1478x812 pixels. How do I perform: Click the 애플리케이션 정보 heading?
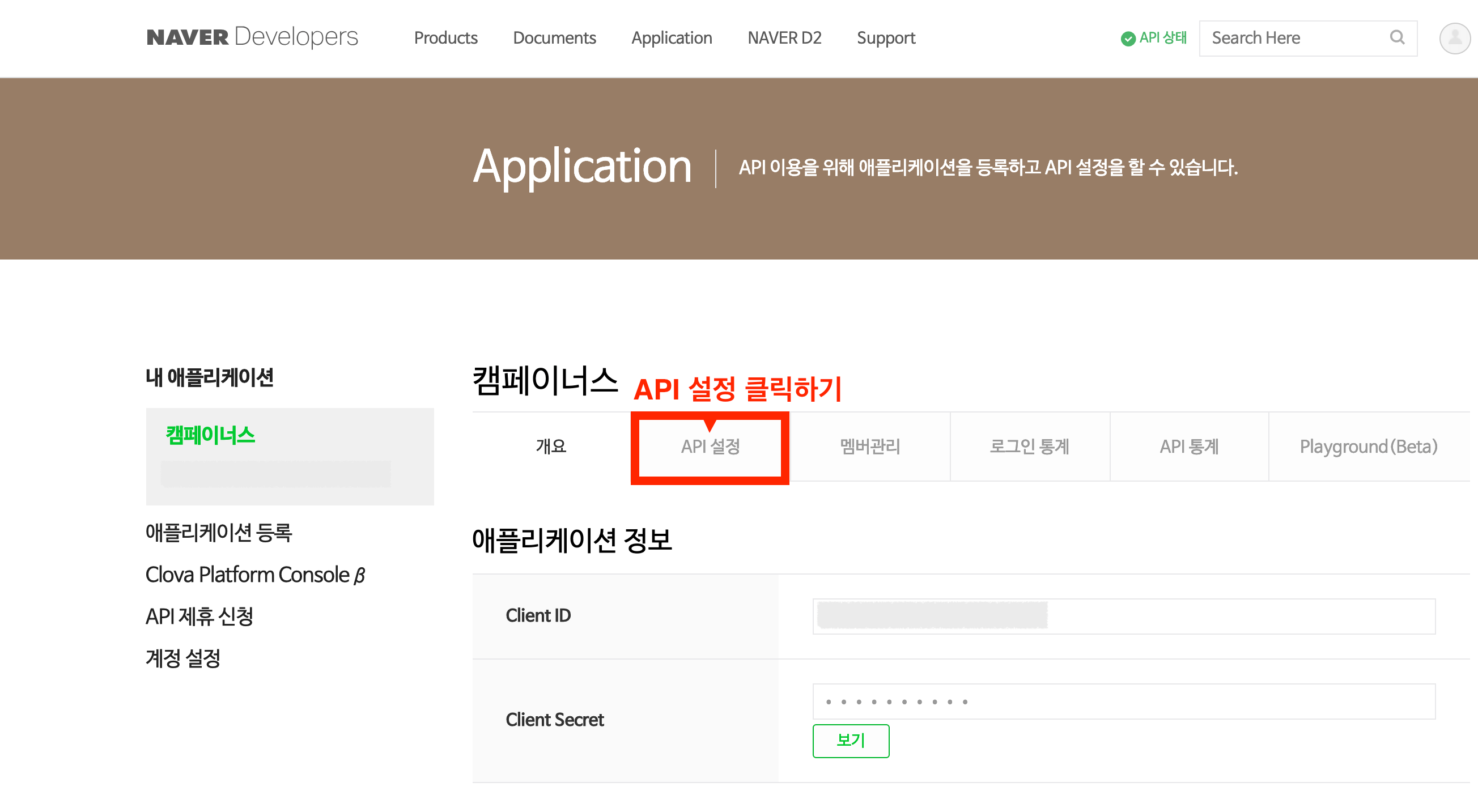pos(572,540)
